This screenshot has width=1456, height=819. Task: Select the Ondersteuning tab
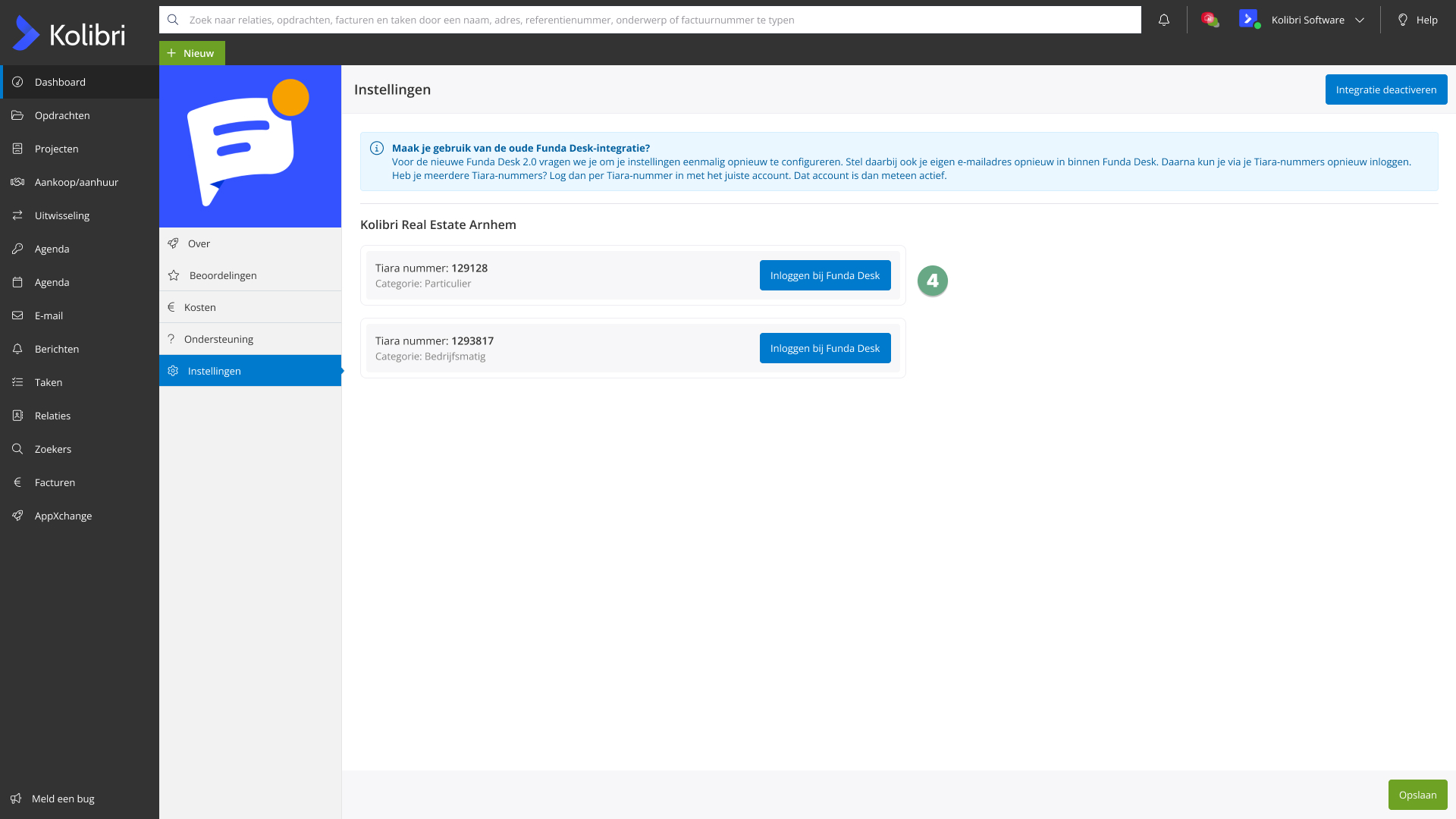pyautogui.click(x=218, y=339)
